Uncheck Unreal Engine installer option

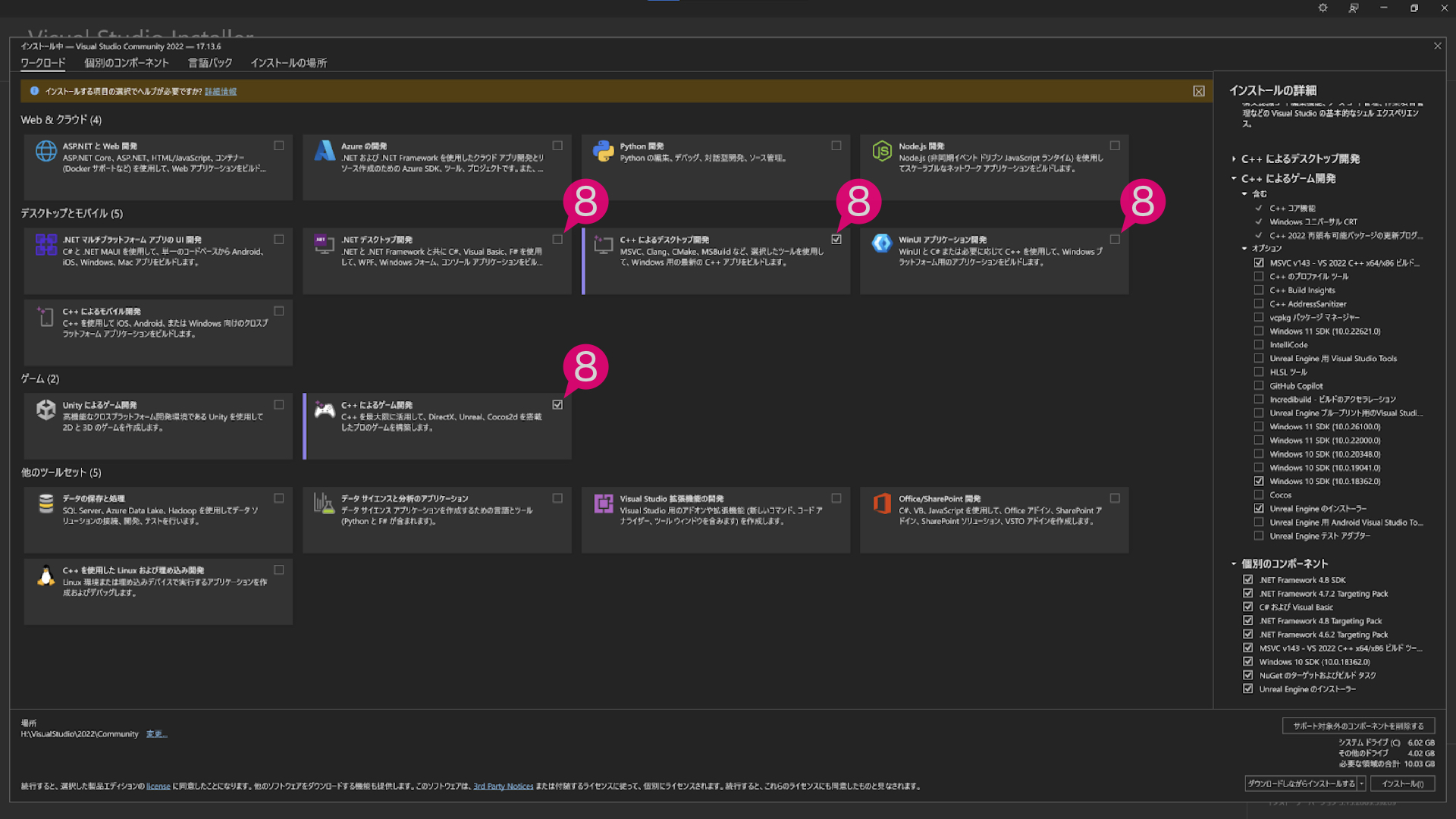(1259, 508)
